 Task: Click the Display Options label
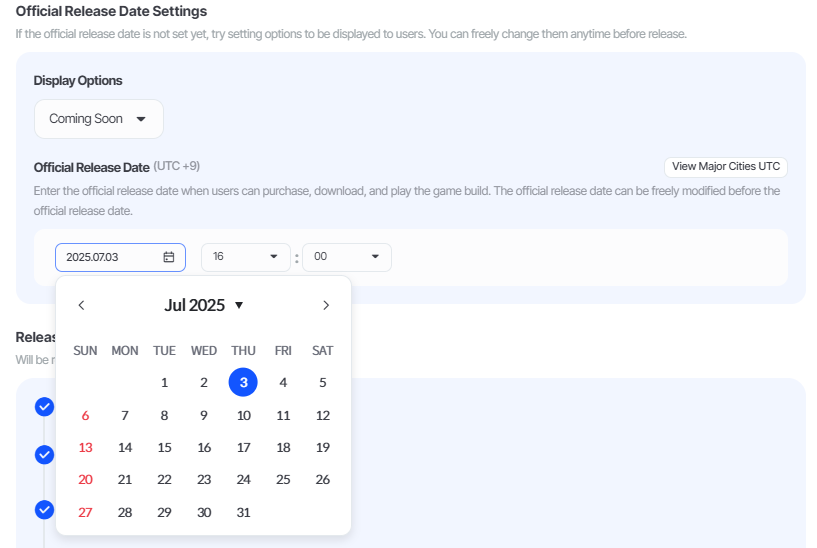tap(78, 81)
